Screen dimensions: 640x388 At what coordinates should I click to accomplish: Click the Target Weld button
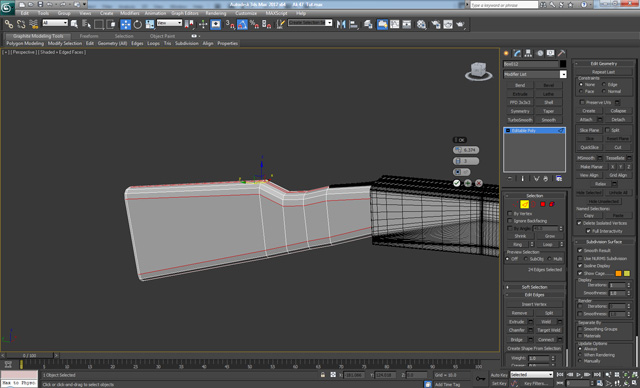549,330
